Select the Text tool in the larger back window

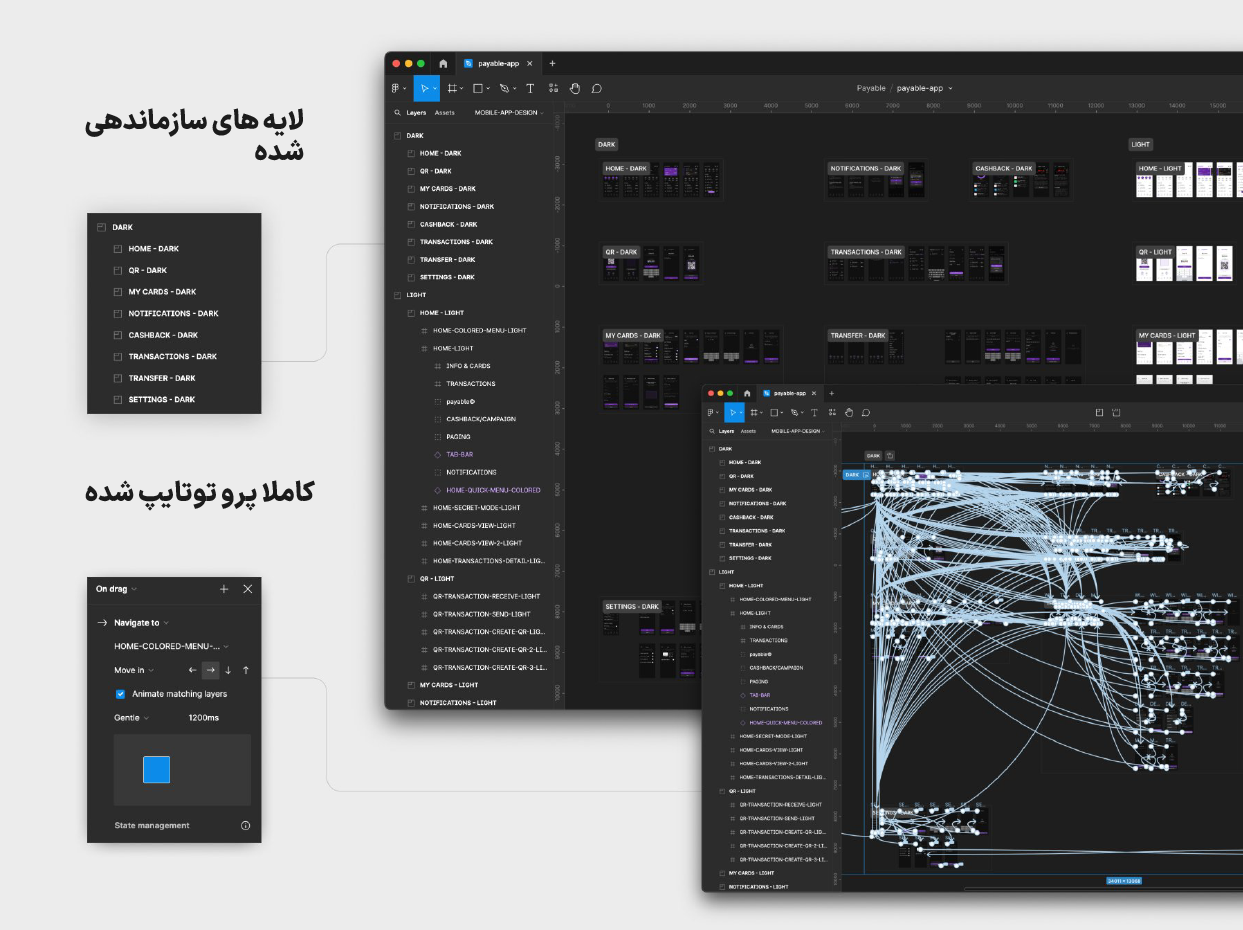(x=530, y=88)
